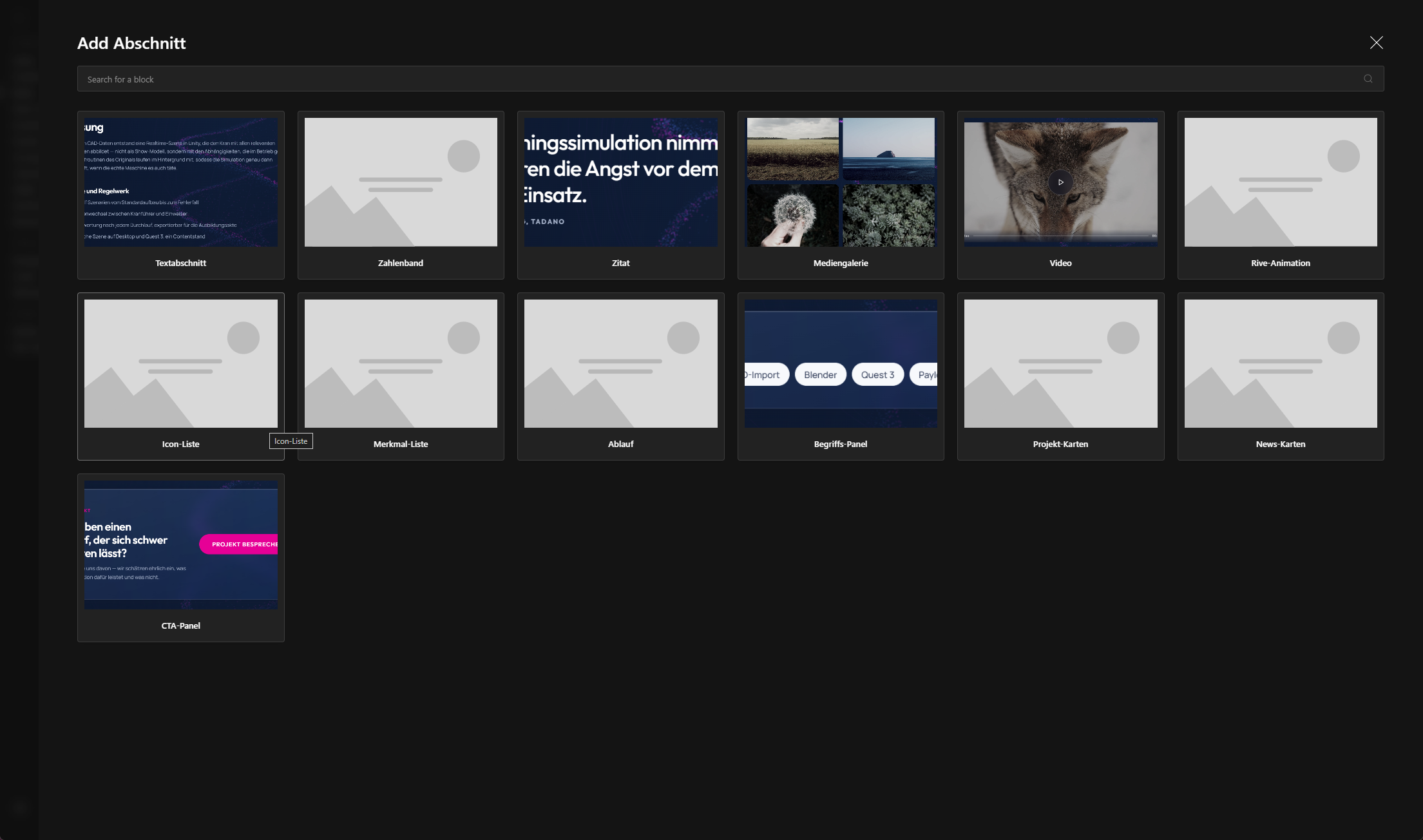
Task: Select the Begriffs-Panel block preview
Action: click(841, 363)
